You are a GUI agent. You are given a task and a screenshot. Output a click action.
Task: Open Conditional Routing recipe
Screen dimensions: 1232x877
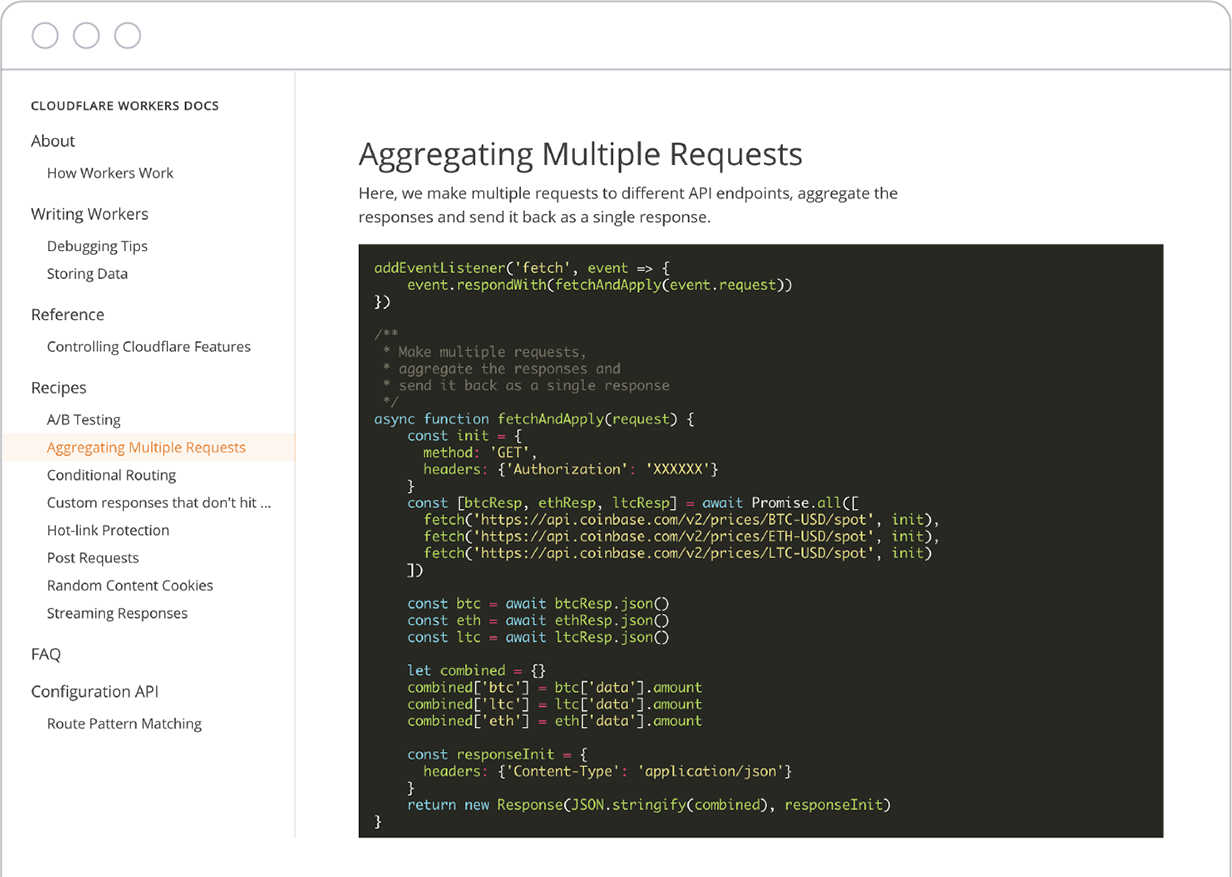(111, 475)
